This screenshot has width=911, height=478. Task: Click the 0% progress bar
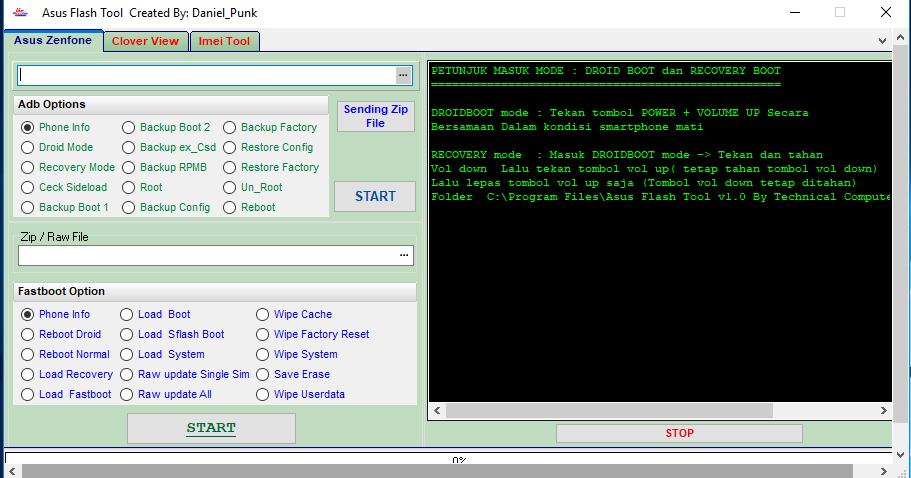(x=449, y=459)
